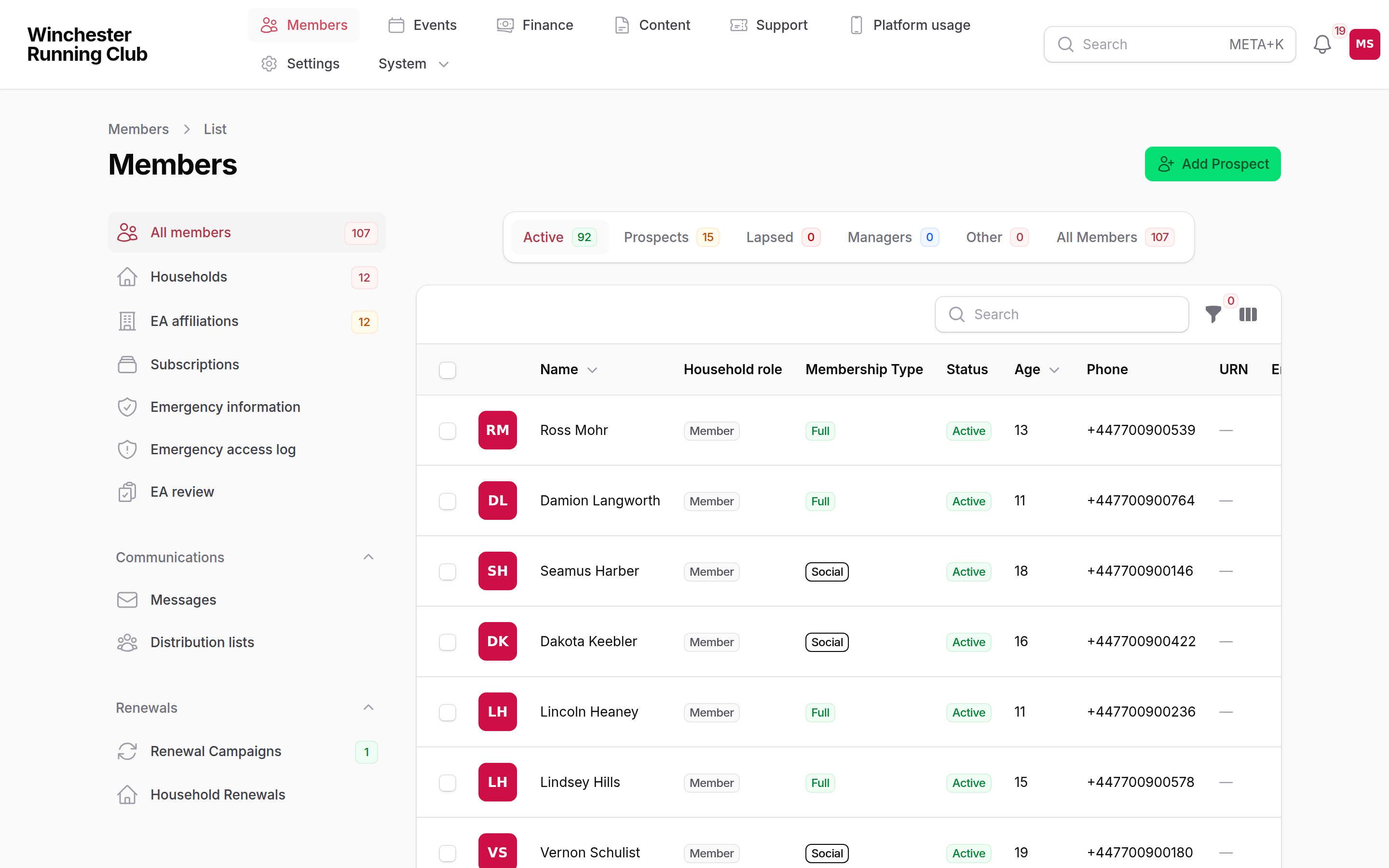Image resolution: width=1389 pixels, height=868 pixels.
Task: Check the box for Ross Mohr
Action: point(447,431)
